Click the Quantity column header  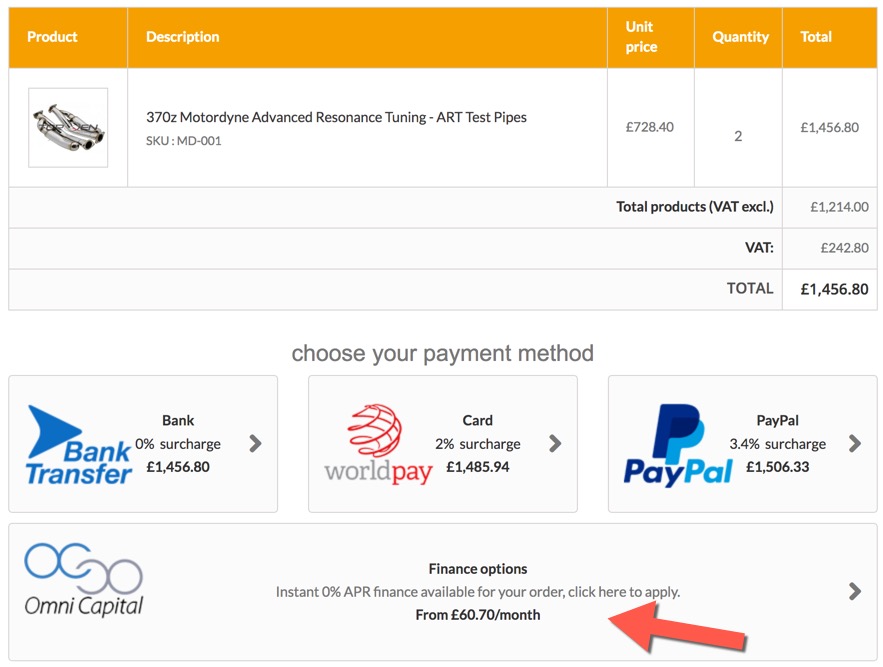741,37
